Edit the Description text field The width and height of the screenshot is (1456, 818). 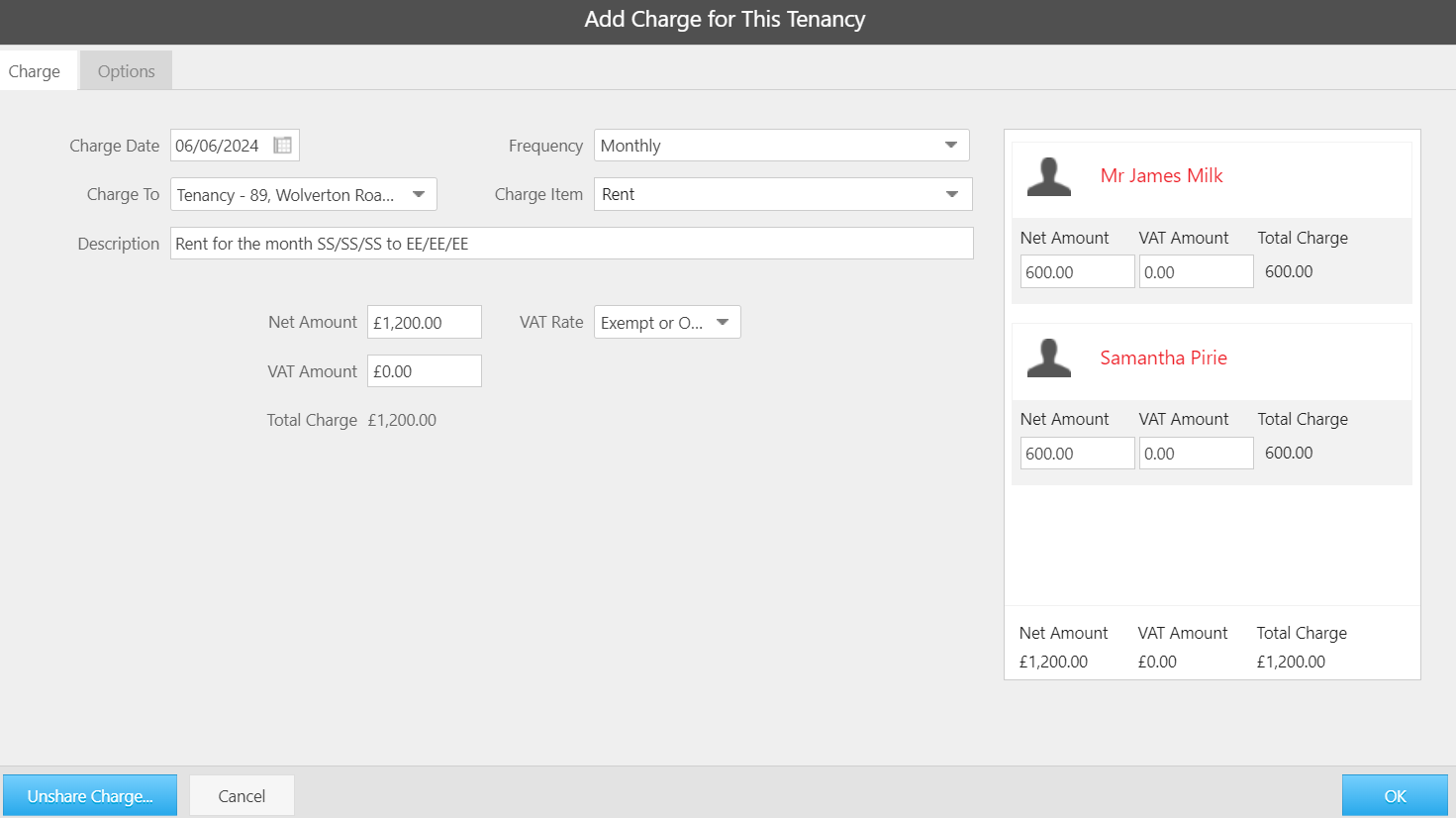(x=572, y=244)
